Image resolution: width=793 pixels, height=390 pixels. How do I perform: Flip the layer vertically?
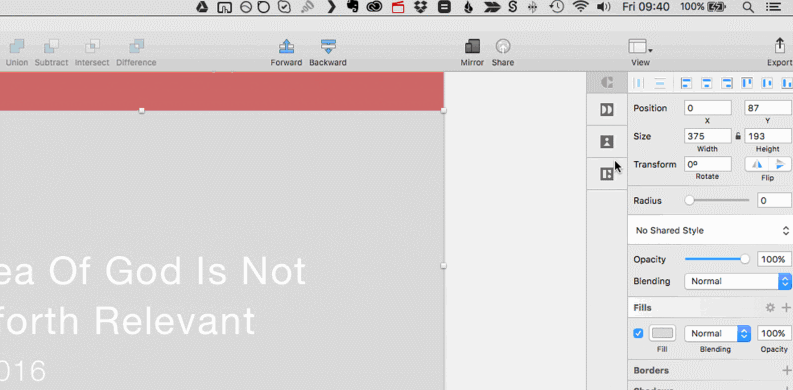pyautogui.click(x=780, y=164)
